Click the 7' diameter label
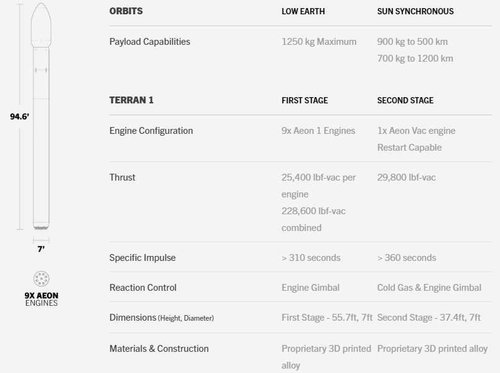This screenshot has width=500, height=373. [41, 249]
